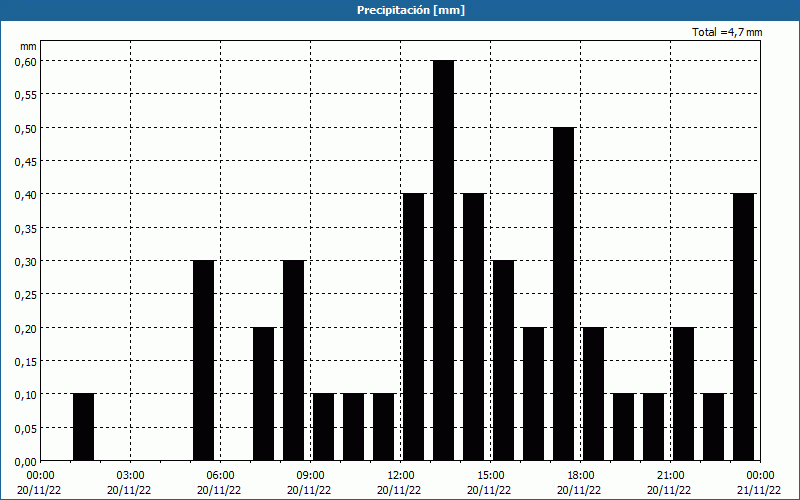Click the 00:00 20/11/22 x-axis label
The image size is (800, 500).
(x=39, y=483)
